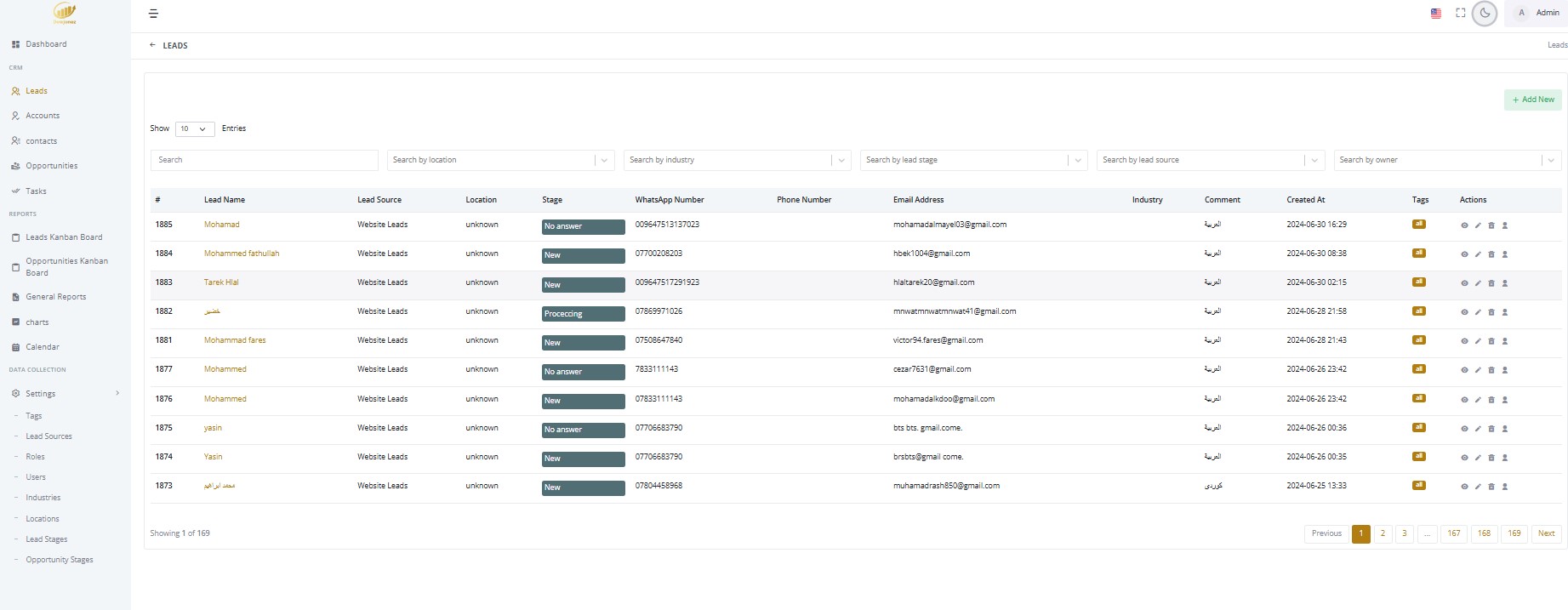Toggle the hamburger sidebar menu
This screenshot has width=1568, height=610.
coord(153,14)
